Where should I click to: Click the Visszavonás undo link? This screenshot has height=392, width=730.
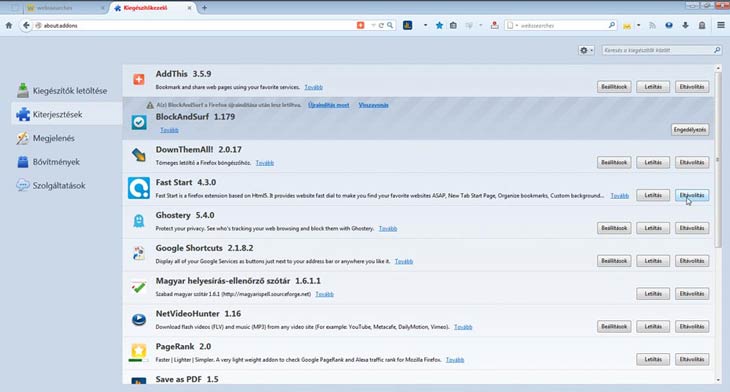click(373, 105)
